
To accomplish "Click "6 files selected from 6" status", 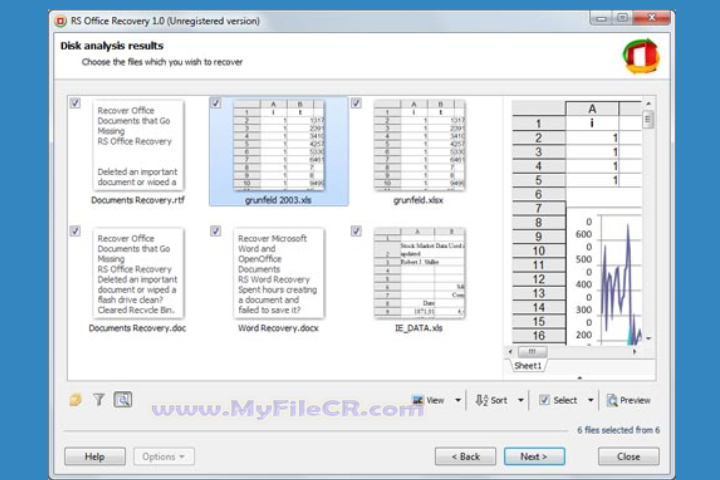I will [618, 430].
